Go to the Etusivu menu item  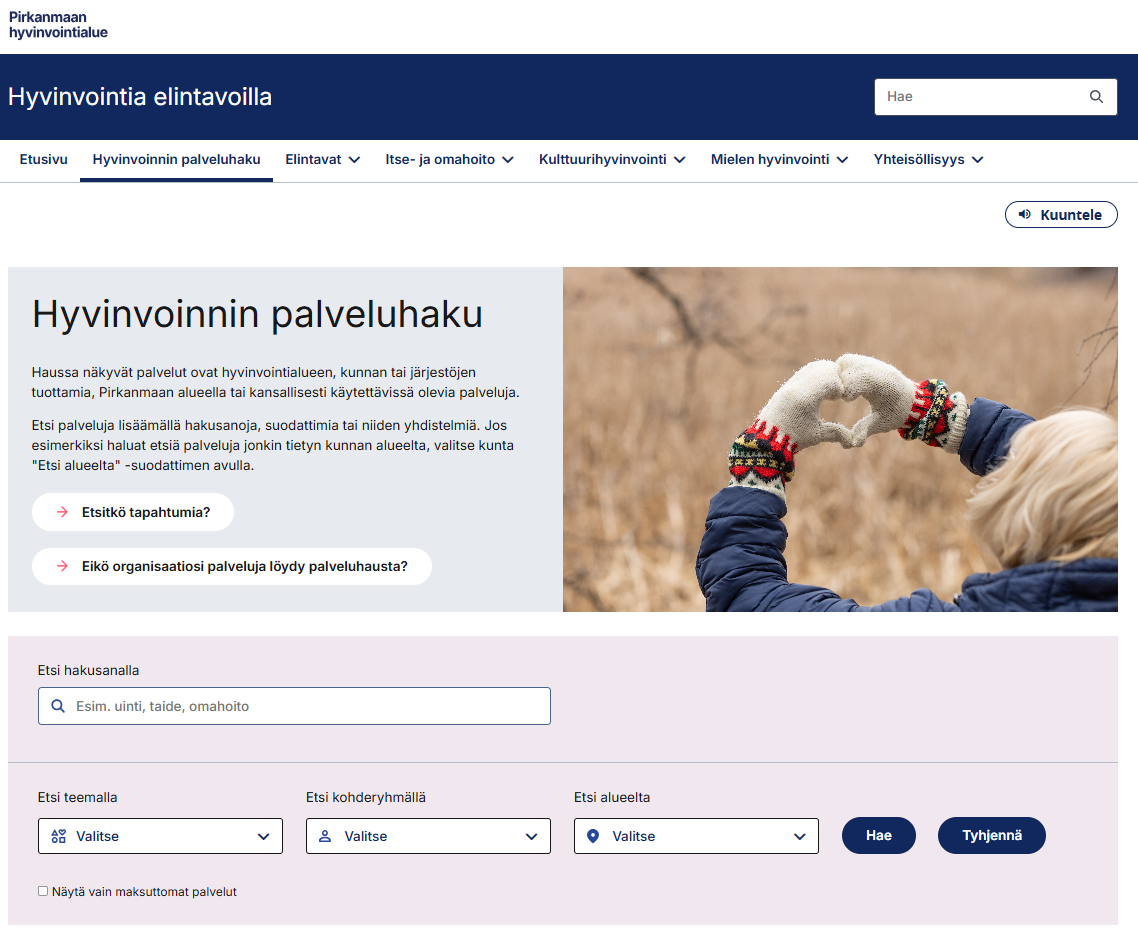(44, 160)
